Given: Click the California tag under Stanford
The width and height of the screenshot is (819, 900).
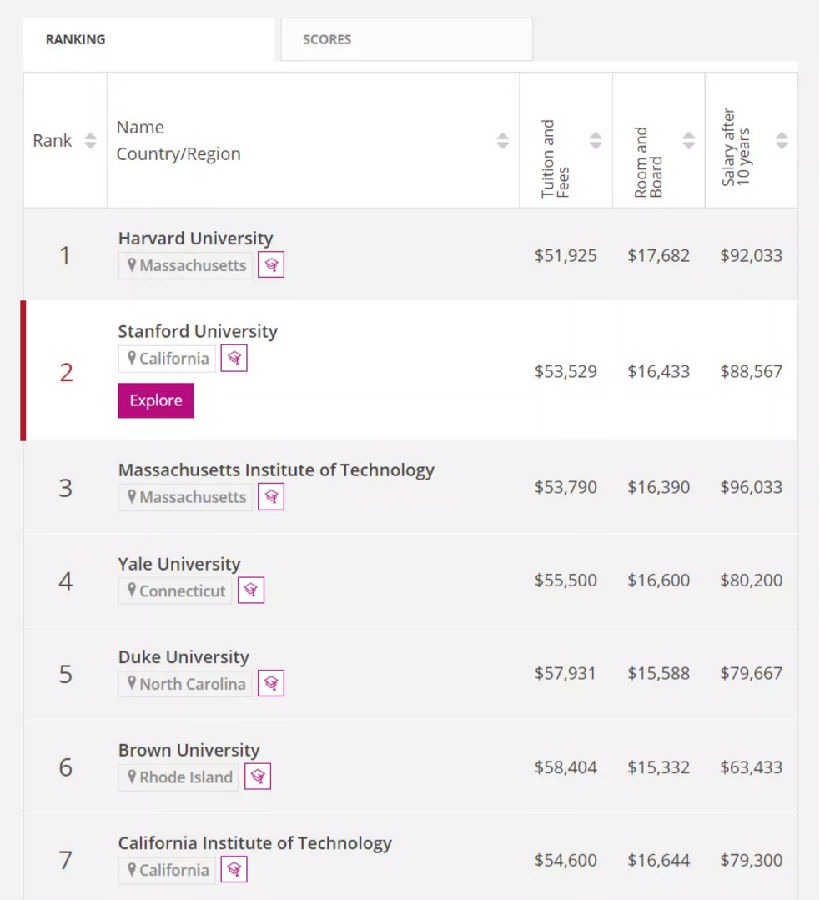Looking at the screenshot, I should click(x=167, y=358).
